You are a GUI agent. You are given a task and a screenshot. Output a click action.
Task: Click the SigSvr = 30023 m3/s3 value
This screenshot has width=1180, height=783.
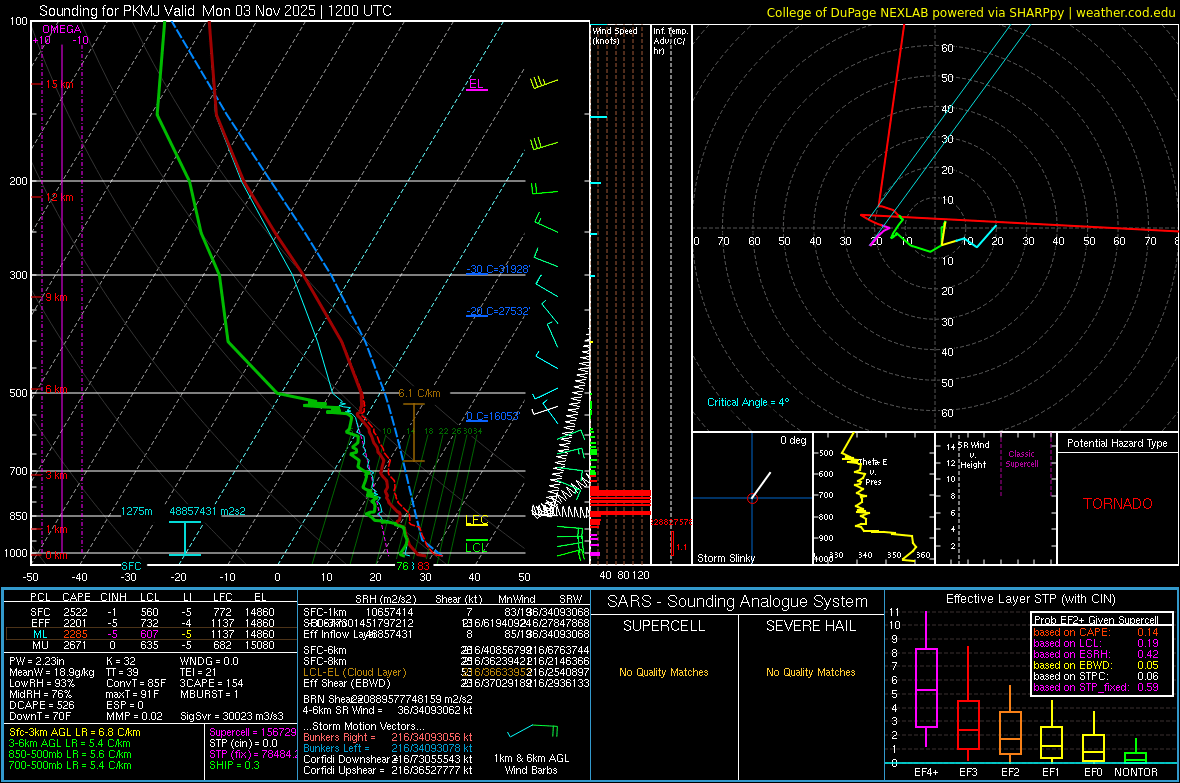click(x=232, y=716)
